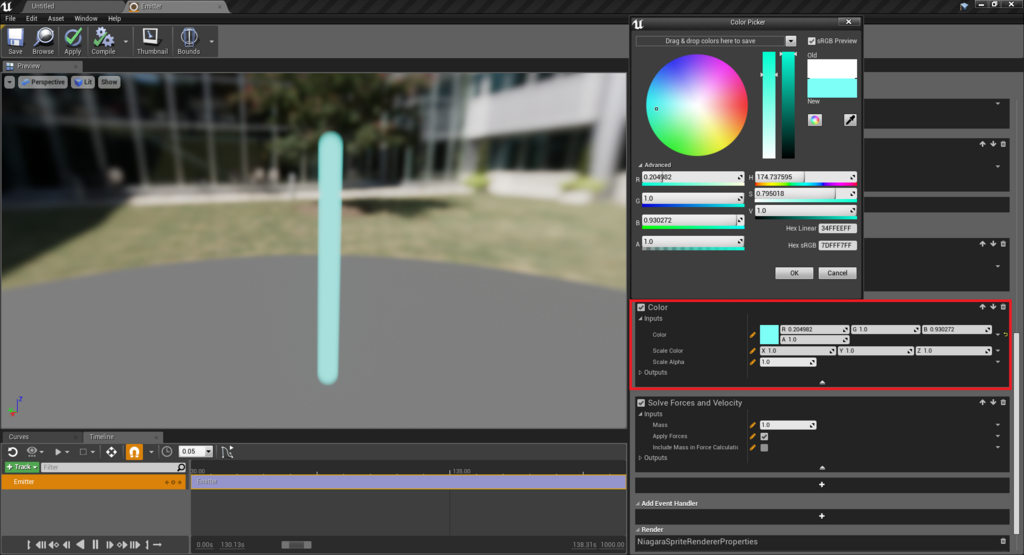The image size is (1024, 555).
Task: Click the play reverse button
Action: (x=80, y=545)
